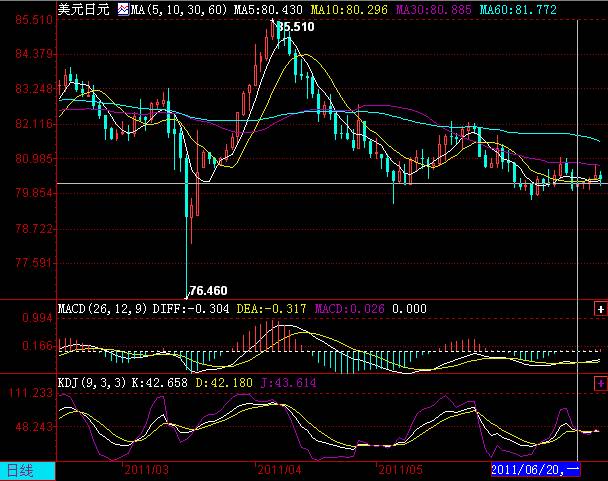This screenshot has height=481, width=608.
Task: Select the 日线 daily period tab
Action: pos(27,471)
